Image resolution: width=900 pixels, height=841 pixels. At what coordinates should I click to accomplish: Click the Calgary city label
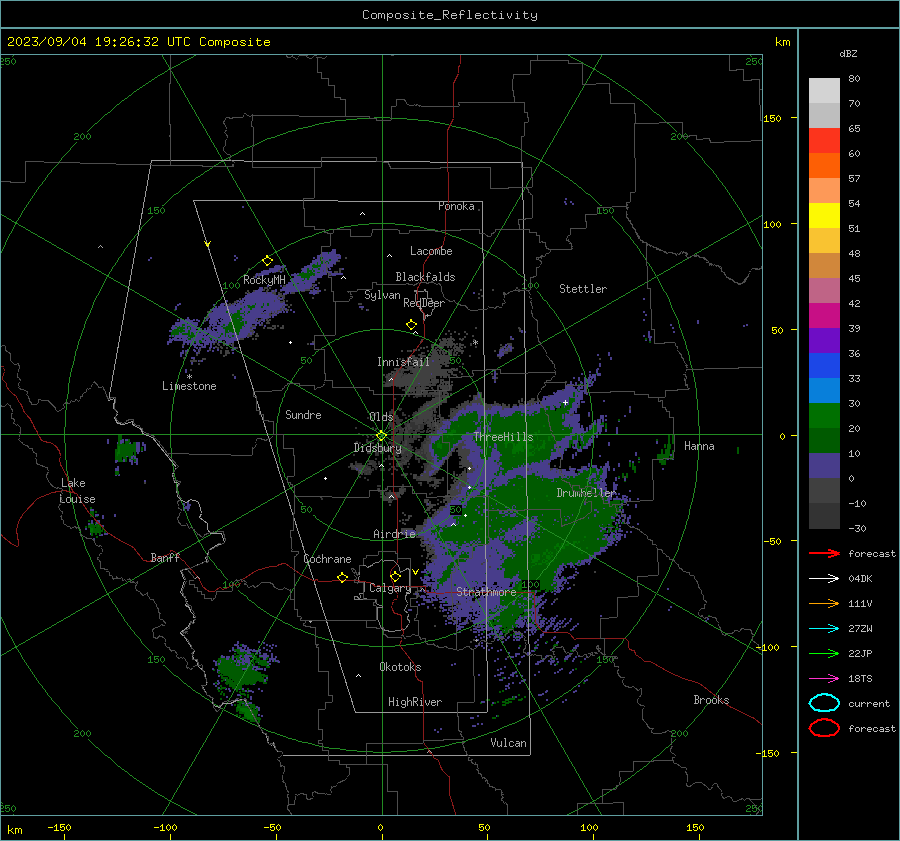(x=390, y=588)
